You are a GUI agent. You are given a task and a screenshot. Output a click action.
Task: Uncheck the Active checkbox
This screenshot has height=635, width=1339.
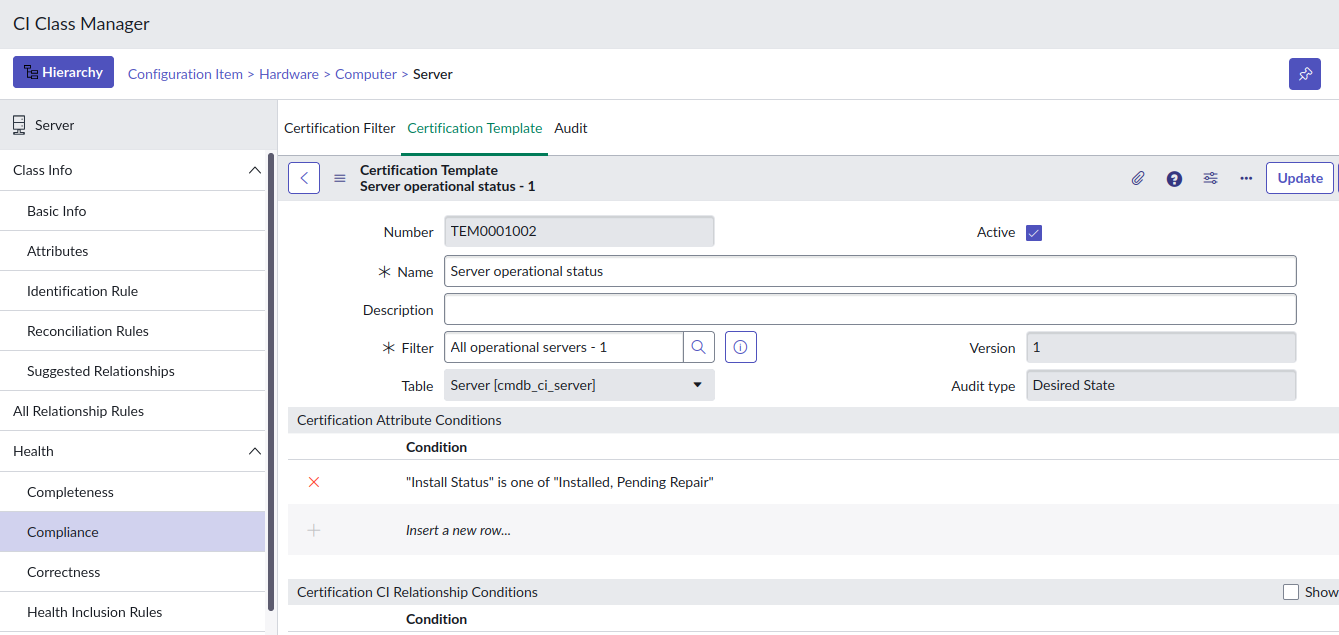pyautogui.click(x=1034, y=233)
